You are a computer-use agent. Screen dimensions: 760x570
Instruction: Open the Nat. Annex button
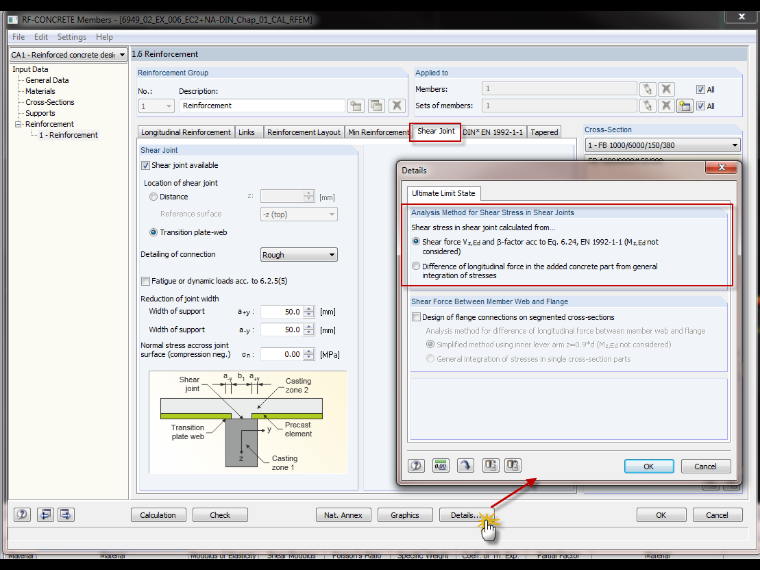[x=343, y=515]
